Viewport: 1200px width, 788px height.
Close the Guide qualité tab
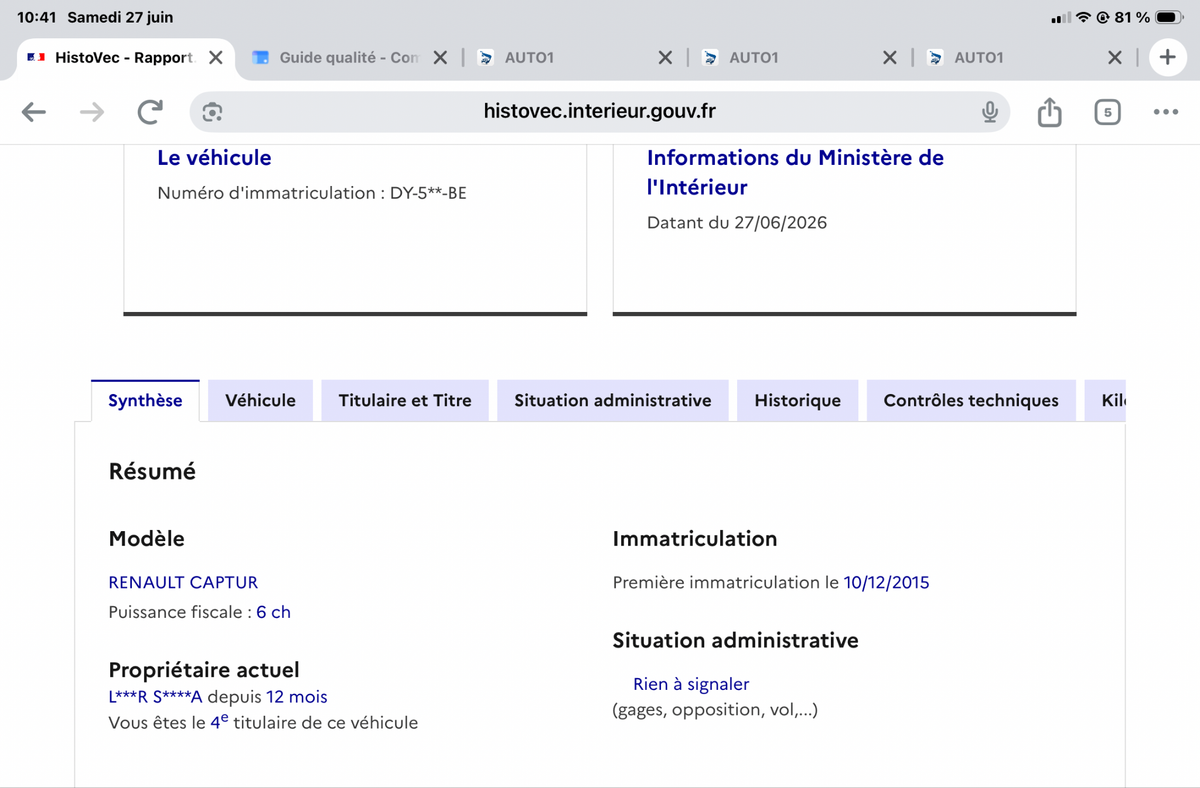coord(440,58)
